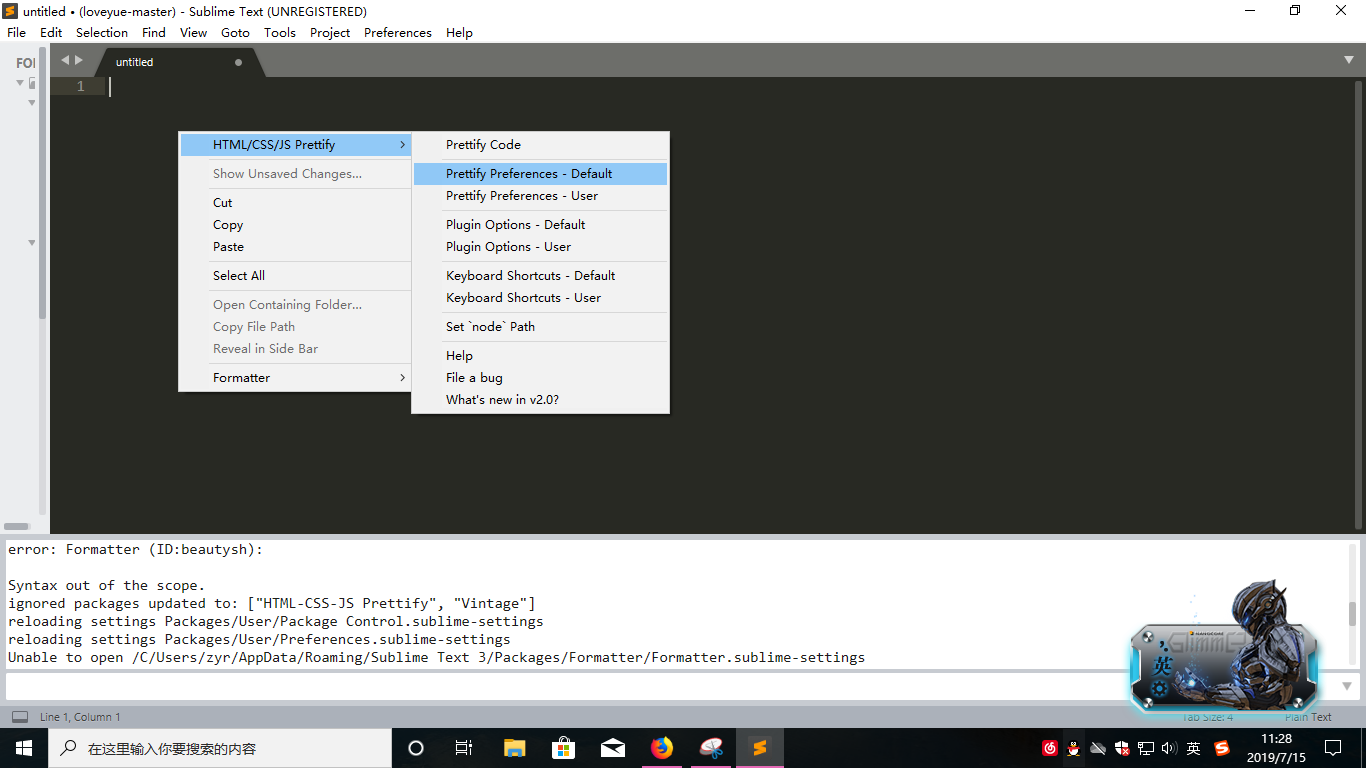Choose File a bug

tap(540, 378)
